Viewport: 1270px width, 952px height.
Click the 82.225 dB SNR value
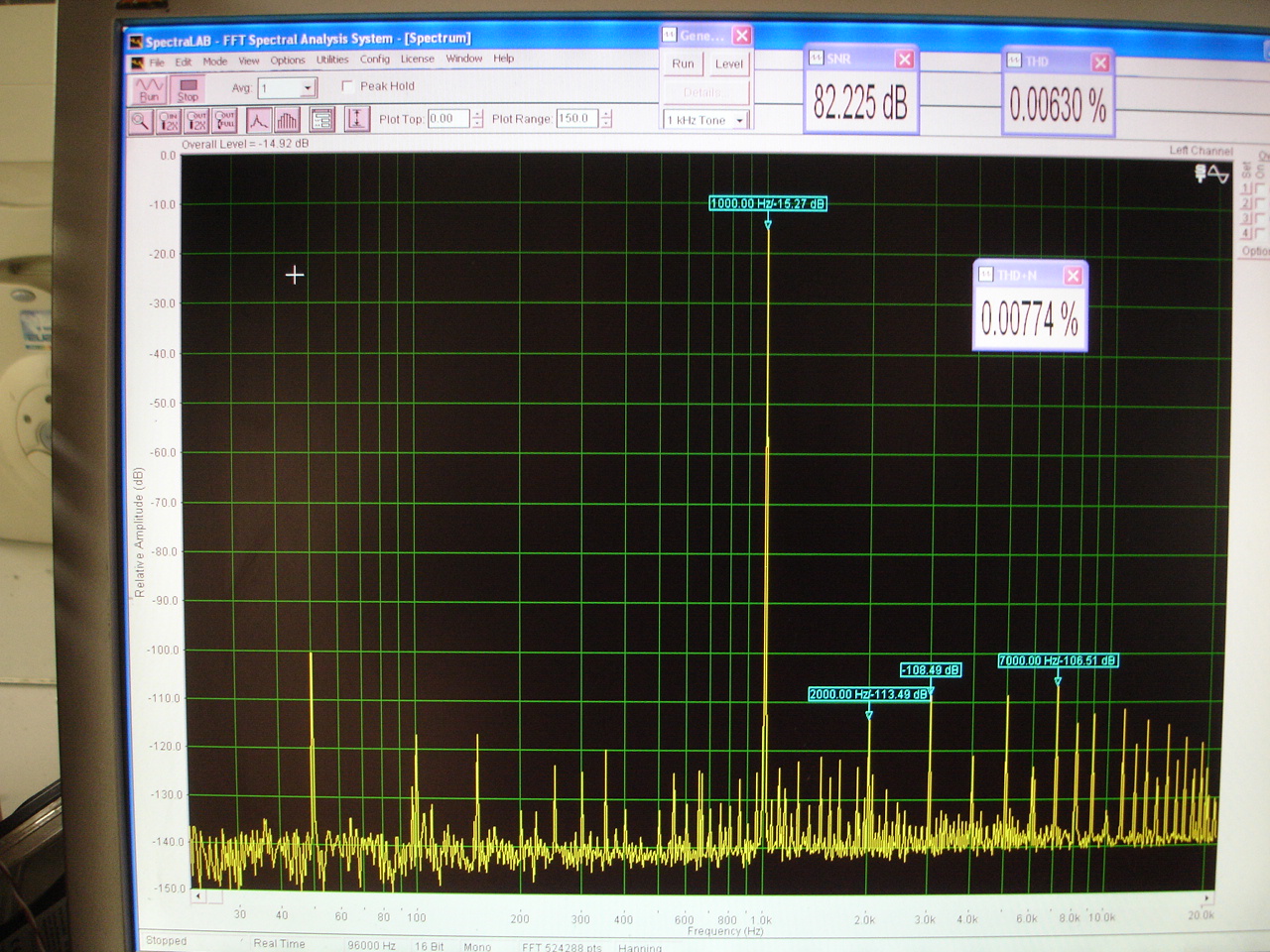click(860, 102)
